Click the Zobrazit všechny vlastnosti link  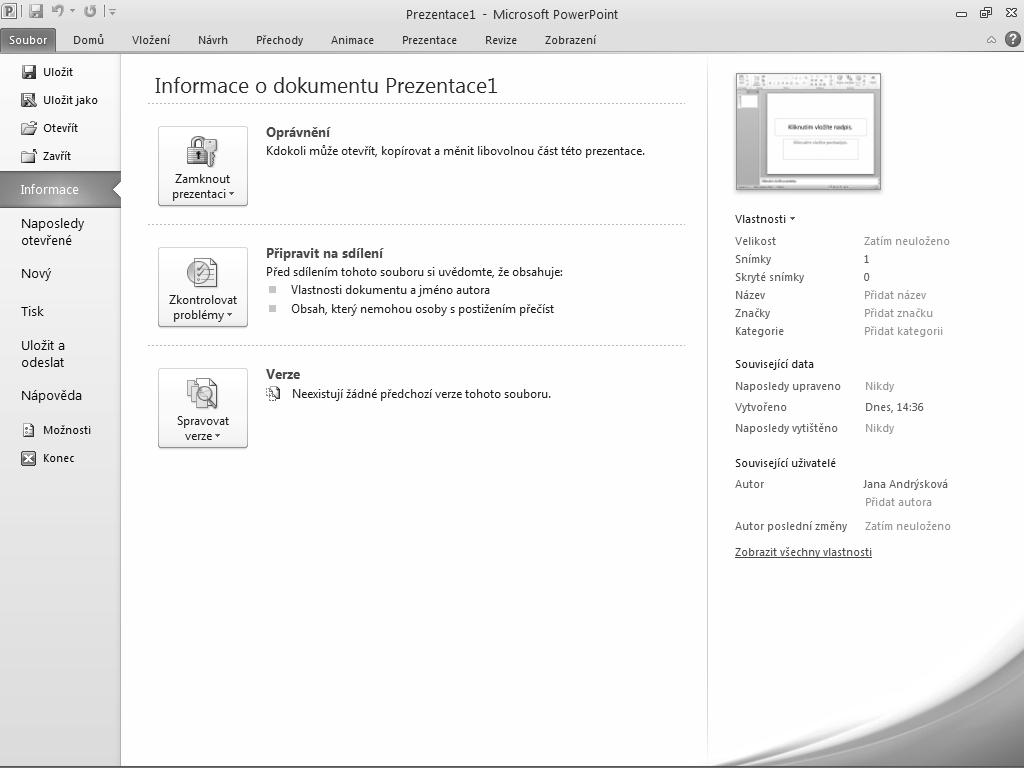[x=803, y=552]
